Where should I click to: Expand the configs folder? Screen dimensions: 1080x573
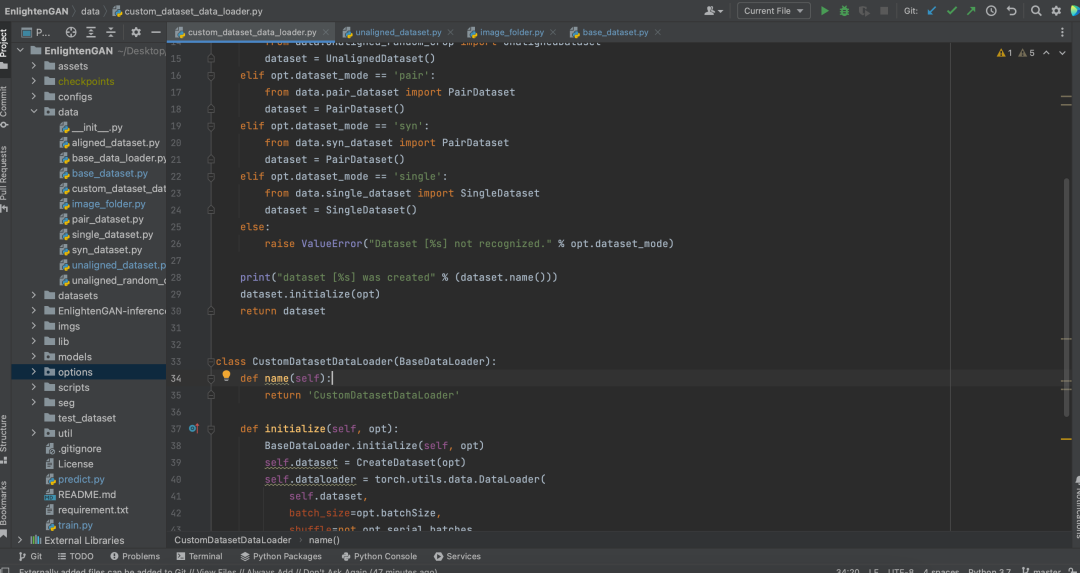click(34, 96)
